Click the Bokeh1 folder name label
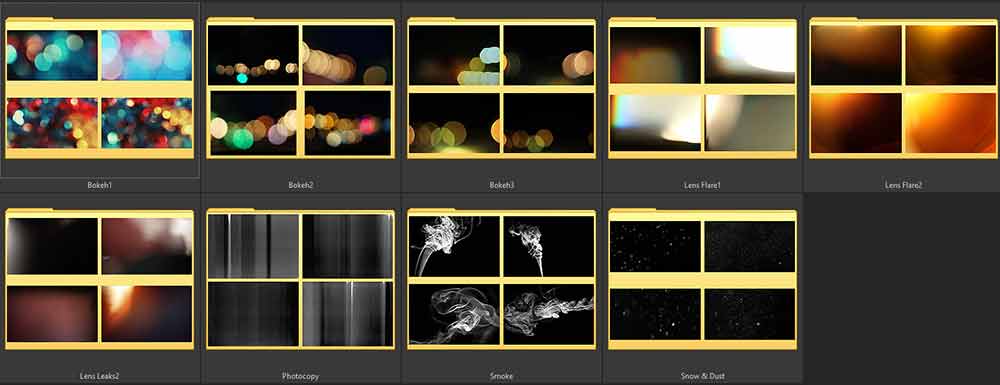1000x385 pixels. [99, 185]
